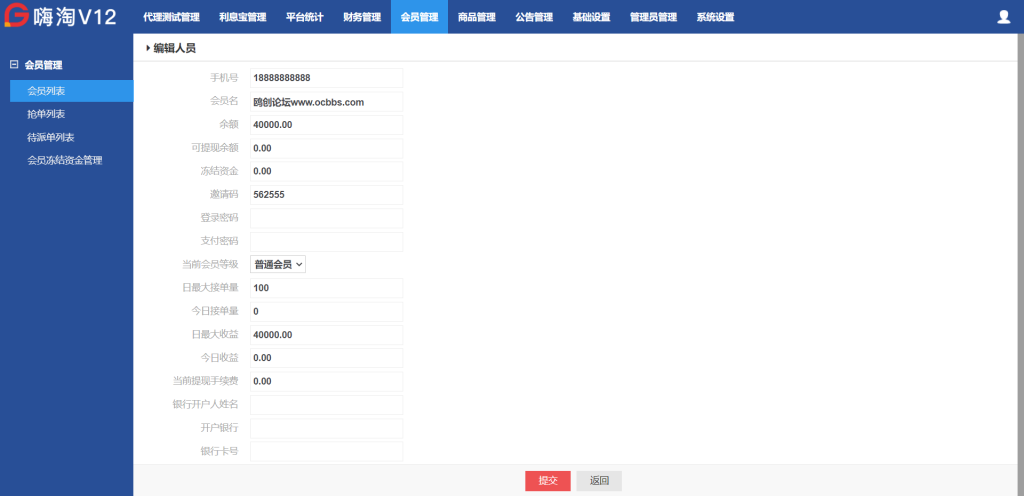Click the 编辑人员 heading text
This screenshot has width=1024, height=496.
(174, 48)
